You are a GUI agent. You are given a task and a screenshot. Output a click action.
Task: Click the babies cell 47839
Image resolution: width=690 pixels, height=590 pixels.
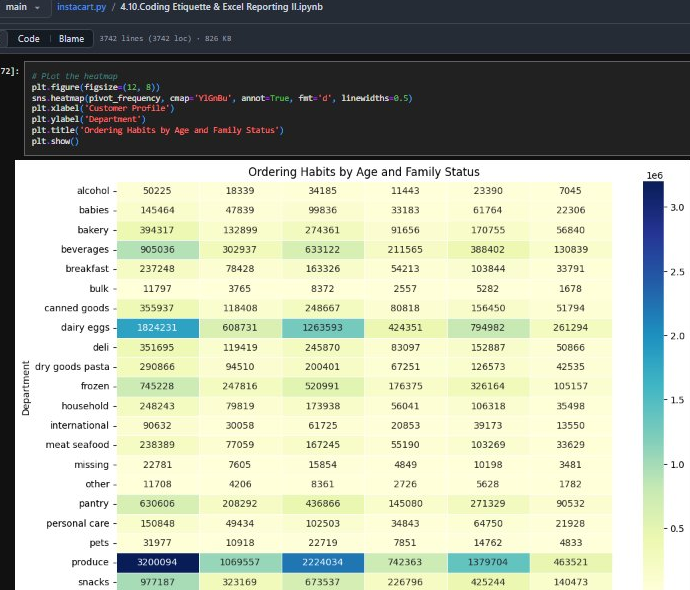tap(240, 210)
